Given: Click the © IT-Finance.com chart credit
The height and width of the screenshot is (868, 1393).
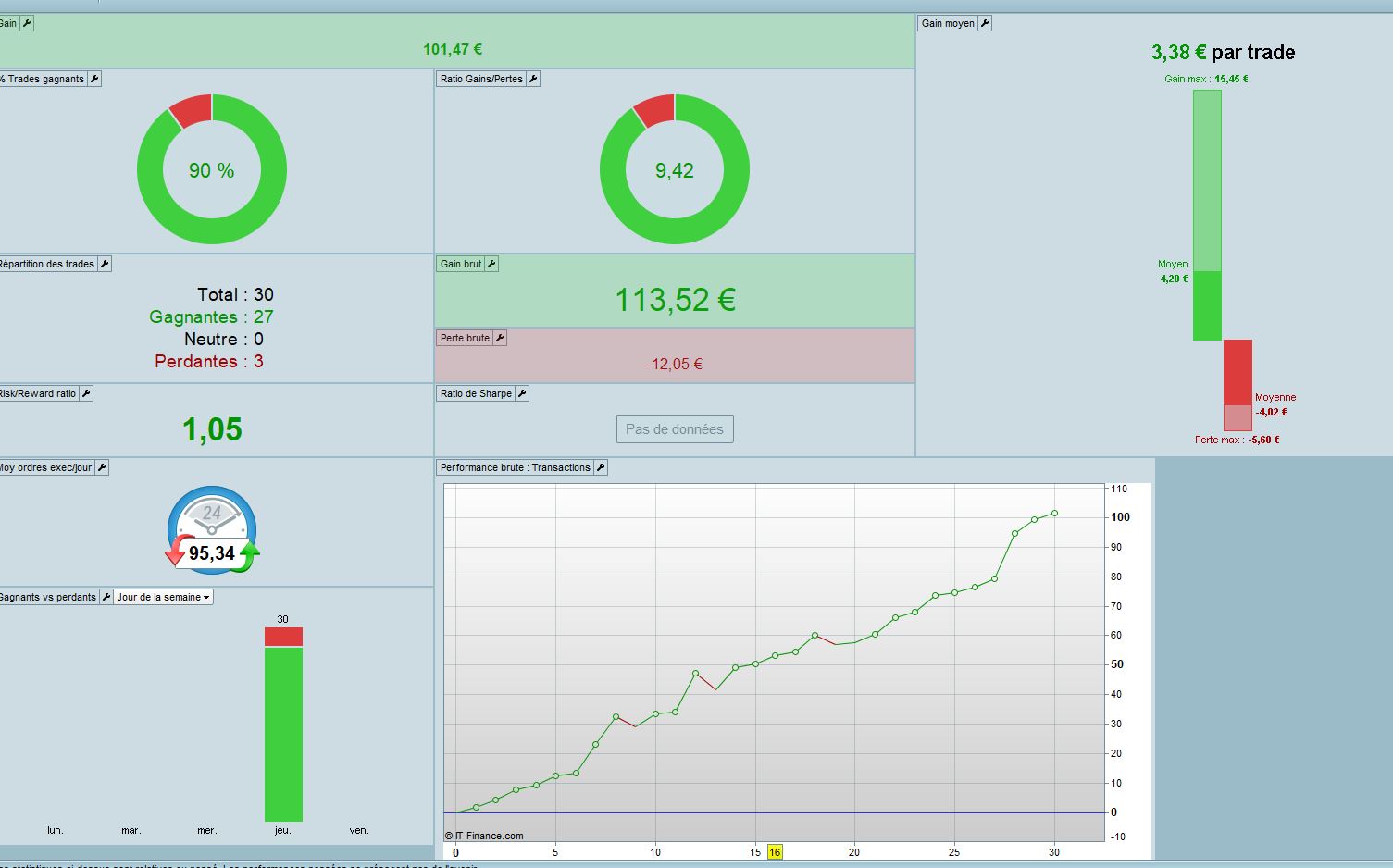Looking at the screenshot, I should (x=484, y=836).
